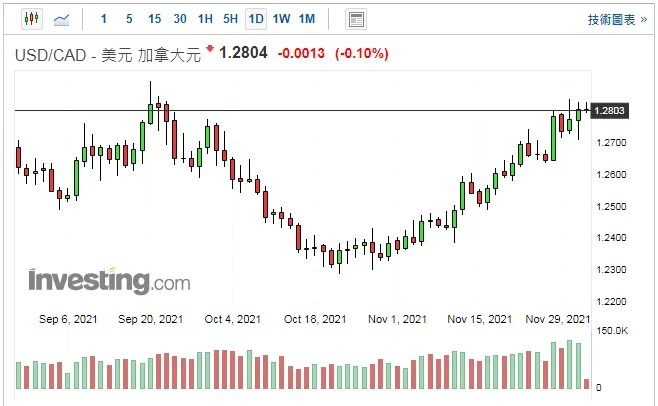Screen dimensions: 658x406
Task: Click the Oct 4, 2021 date label
Action: tap(232, 320)
